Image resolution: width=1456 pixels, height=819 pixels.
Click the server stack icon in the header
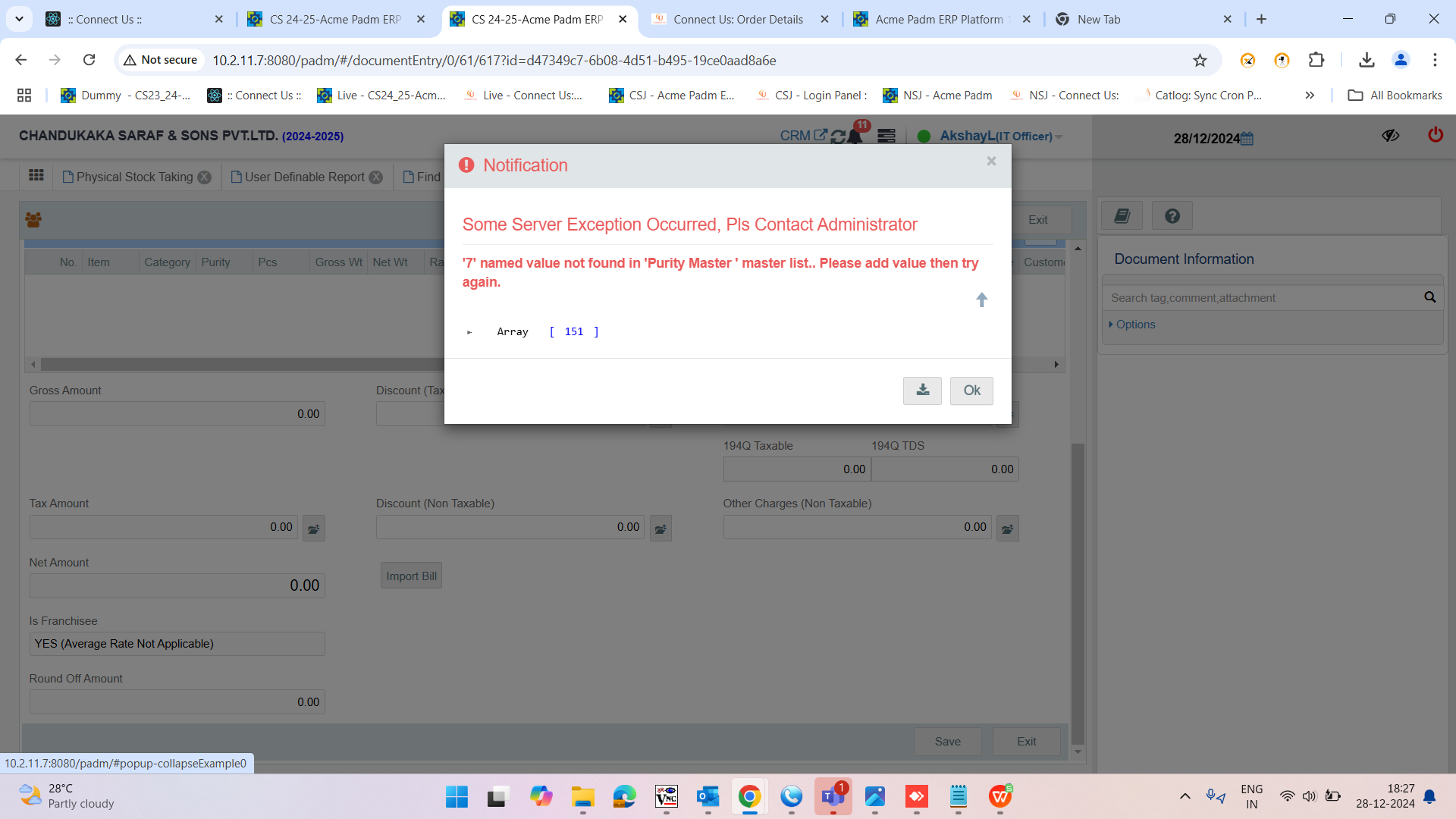coord(886,136)
